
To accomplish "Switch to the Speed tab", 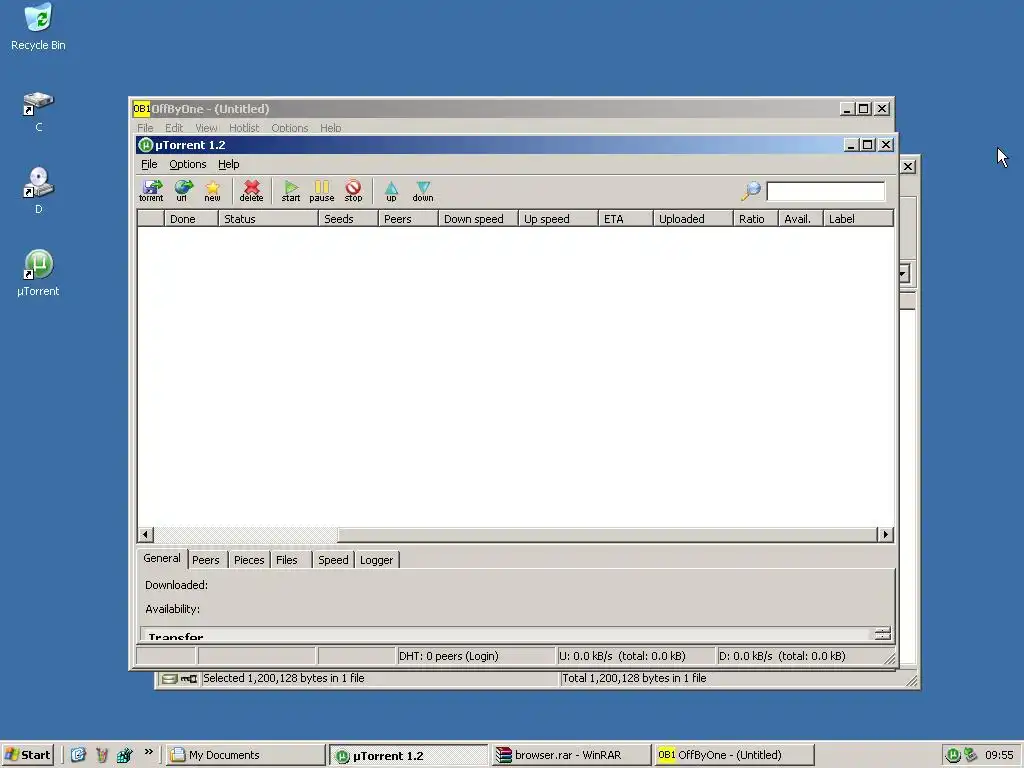I will point(333,560).
